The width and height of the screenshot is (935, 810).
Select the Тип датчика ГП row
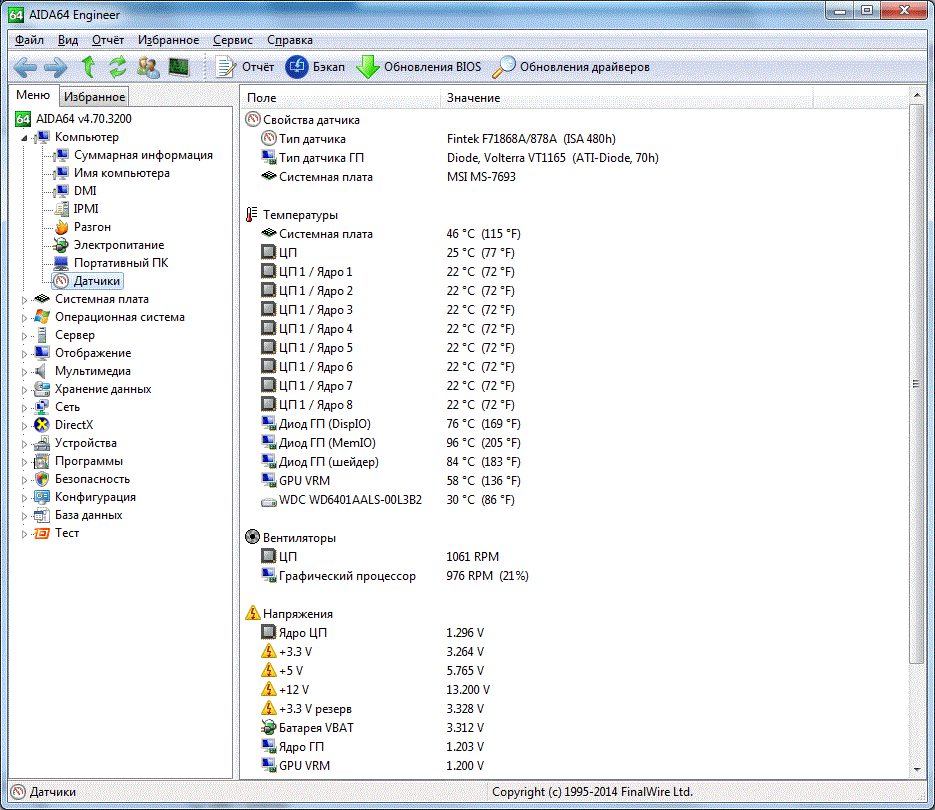click(575, 158)
